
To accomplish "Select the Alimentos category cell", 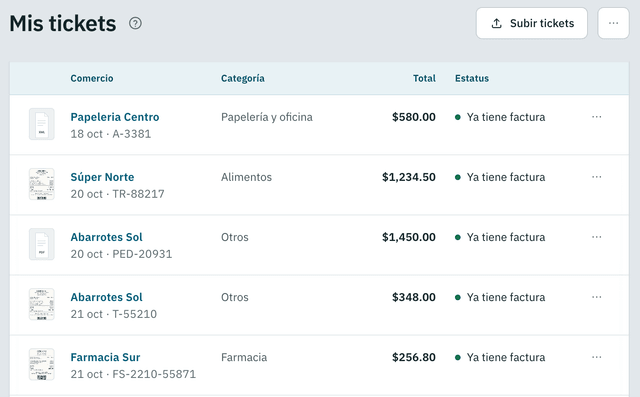I will pos(246,177).
